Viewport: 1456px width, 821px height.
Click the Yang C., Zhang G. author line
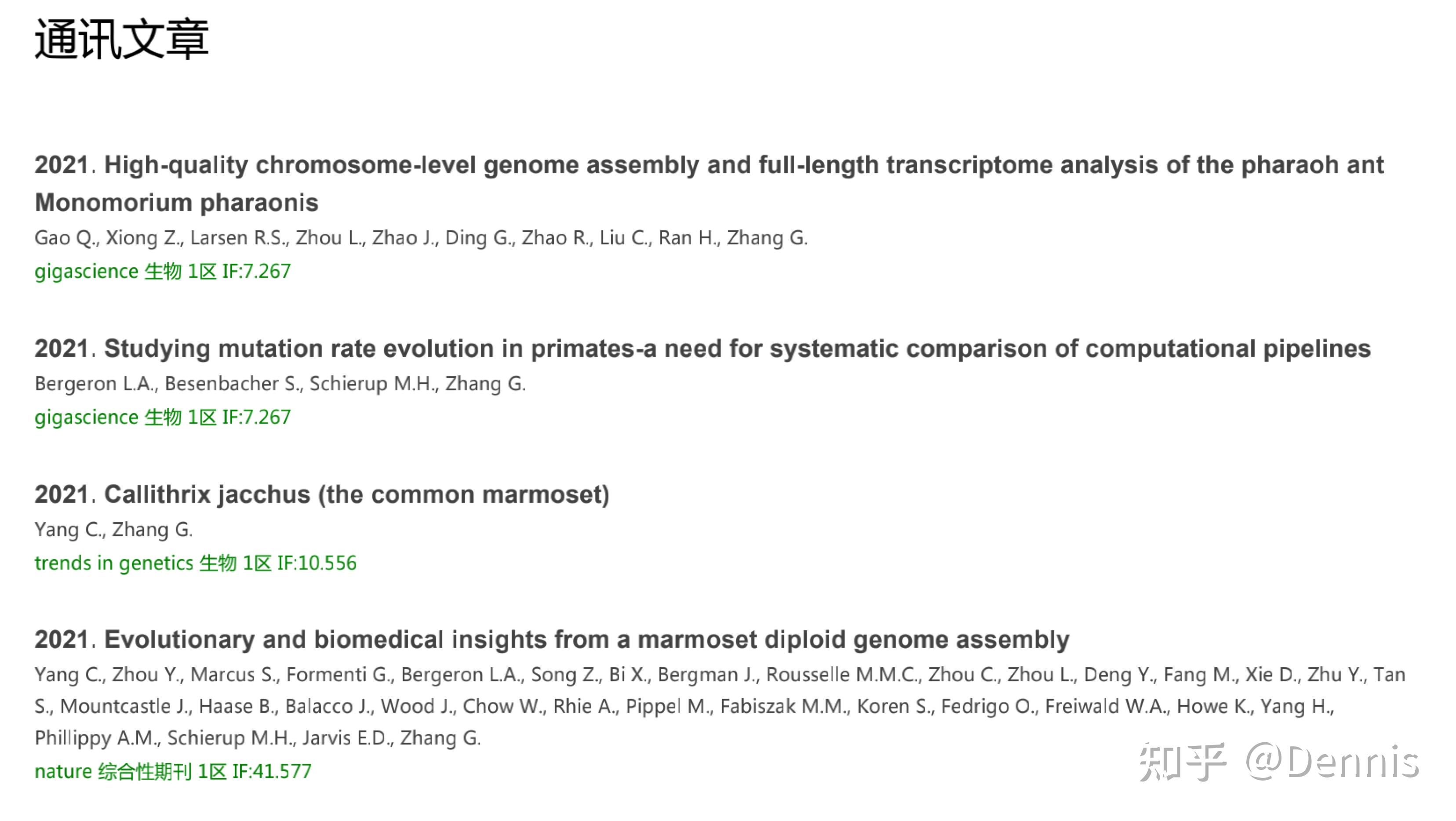click(x=113, y=530)
